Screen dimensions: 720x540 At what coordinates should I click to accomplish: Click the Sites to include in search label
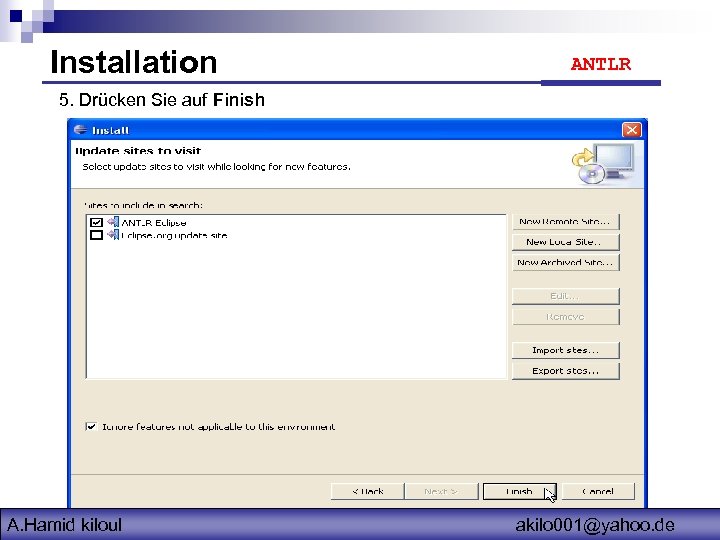pos(143,205)
